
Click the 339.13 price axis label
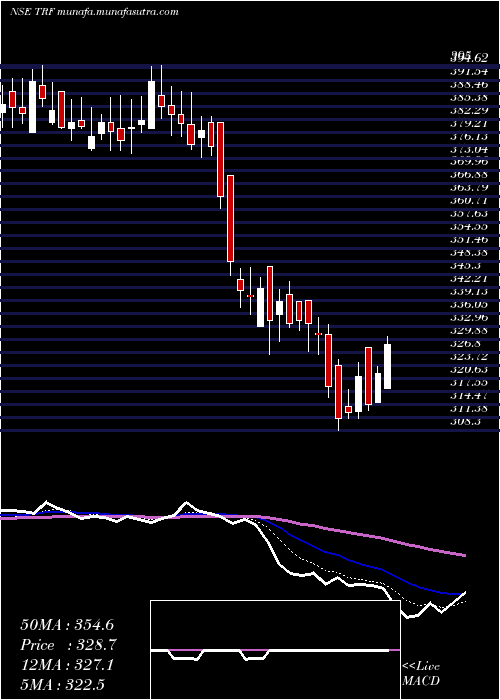(x=469, y=292)
